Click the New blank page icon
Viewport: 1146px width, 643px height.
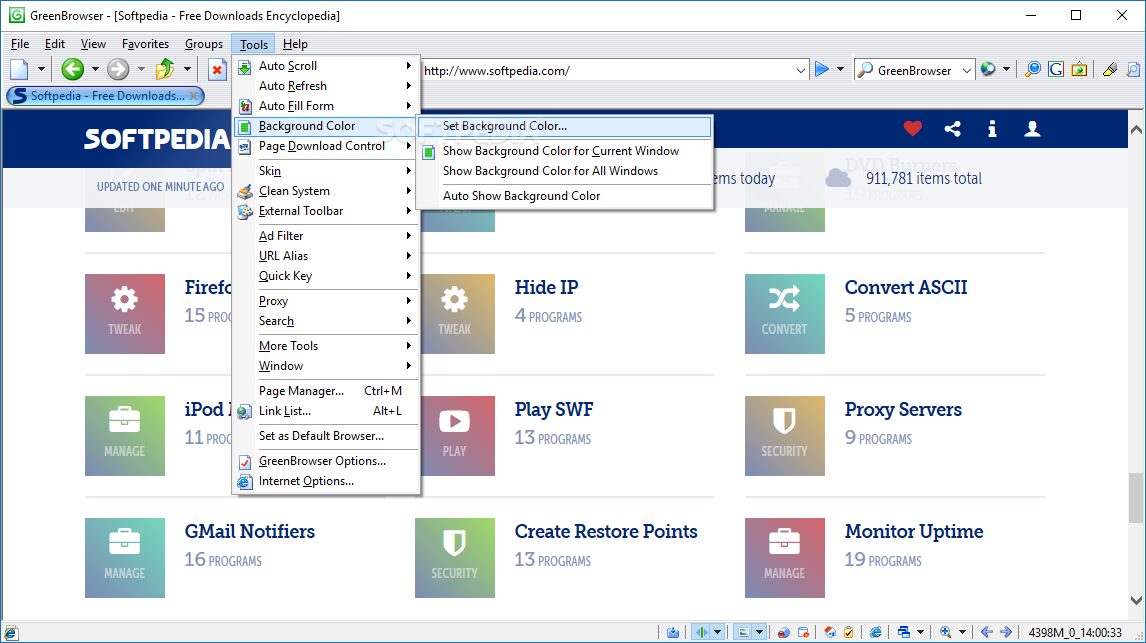coord(20,69)
